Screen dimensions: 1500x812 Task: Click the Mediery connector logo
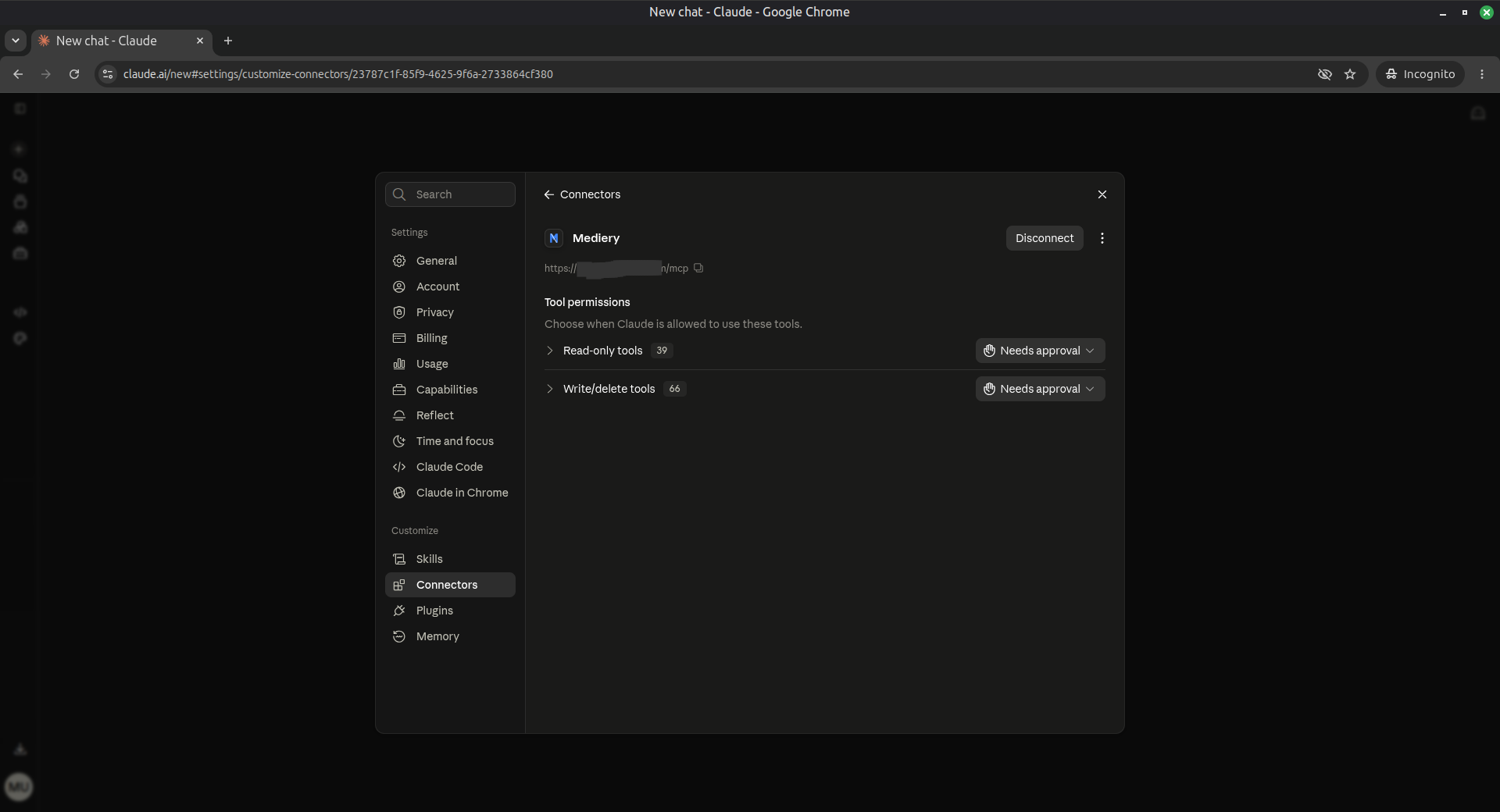click(554, 238)
